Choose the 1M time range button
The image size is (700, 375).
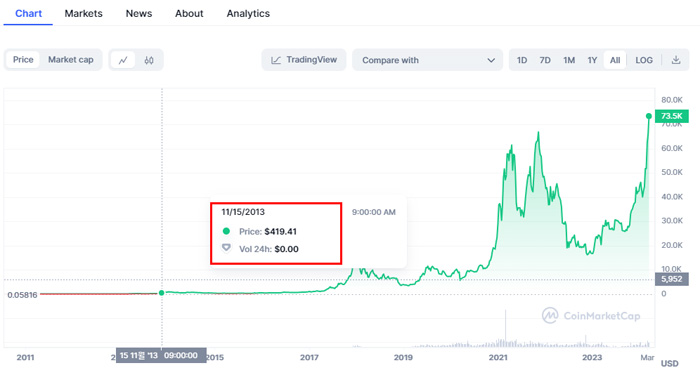click(x=569, y=60)
